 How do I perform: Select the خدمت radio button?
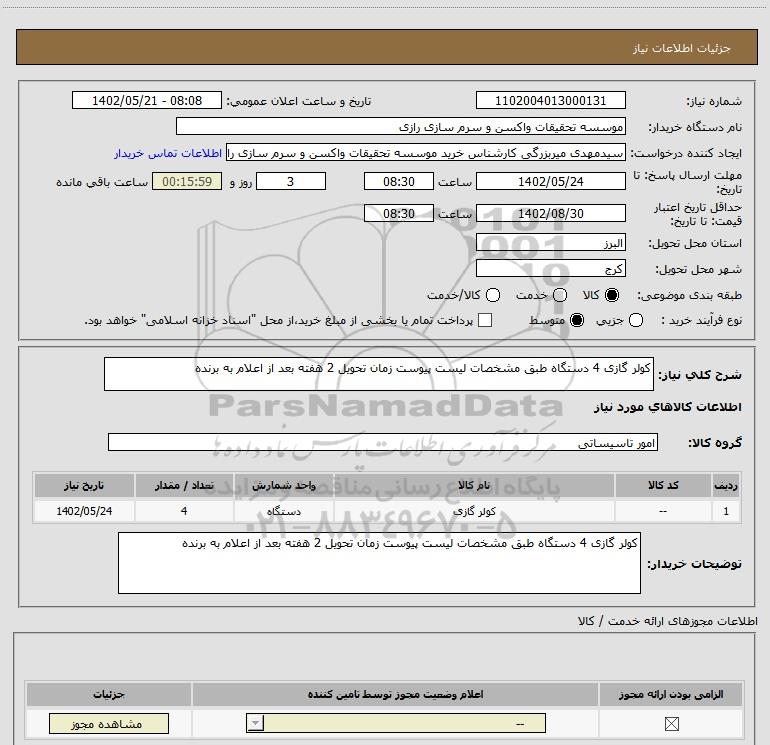[x=560, y=295]
